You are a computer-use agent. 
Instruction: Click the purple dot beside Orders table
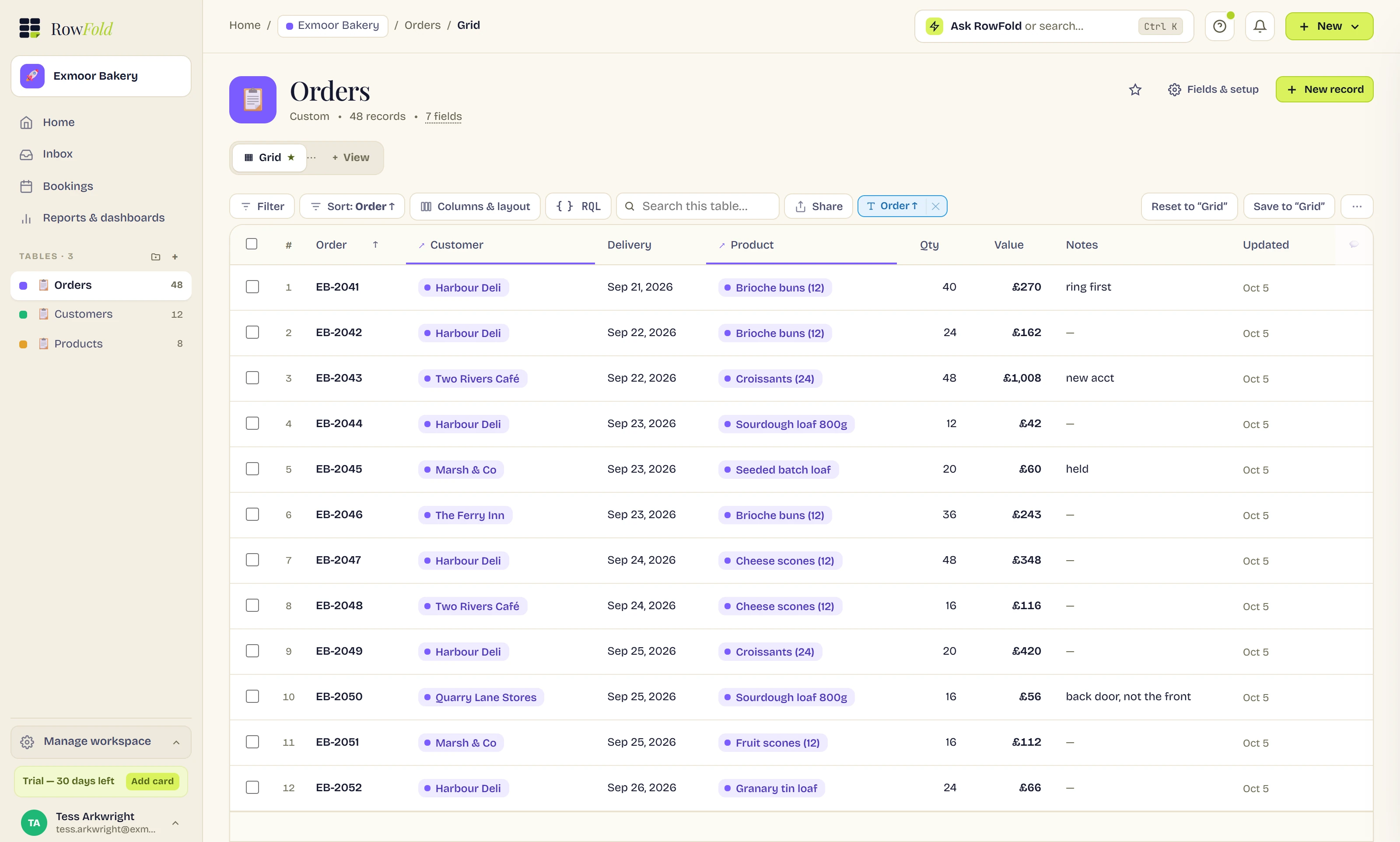point(23,285)
